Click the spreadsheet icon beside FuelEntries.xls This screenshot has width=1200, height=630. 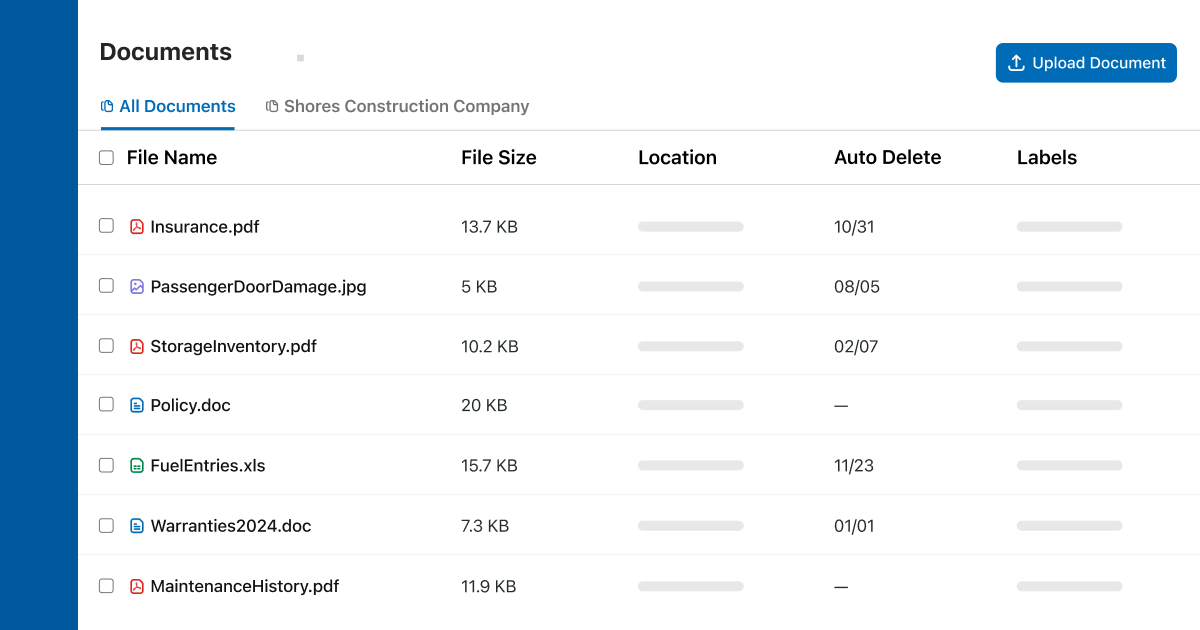[x=137, y=466]
